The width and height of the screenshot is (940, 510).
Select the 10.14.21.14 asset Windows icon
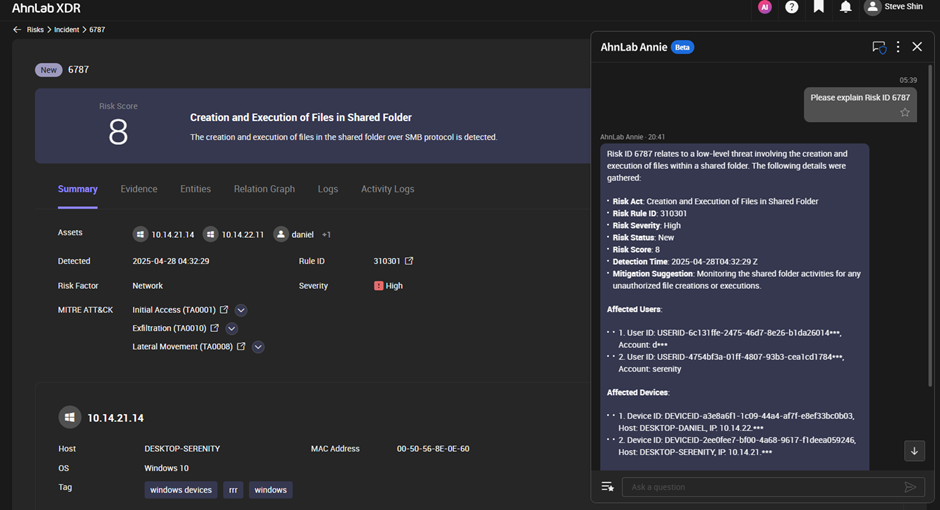point(140,234)
